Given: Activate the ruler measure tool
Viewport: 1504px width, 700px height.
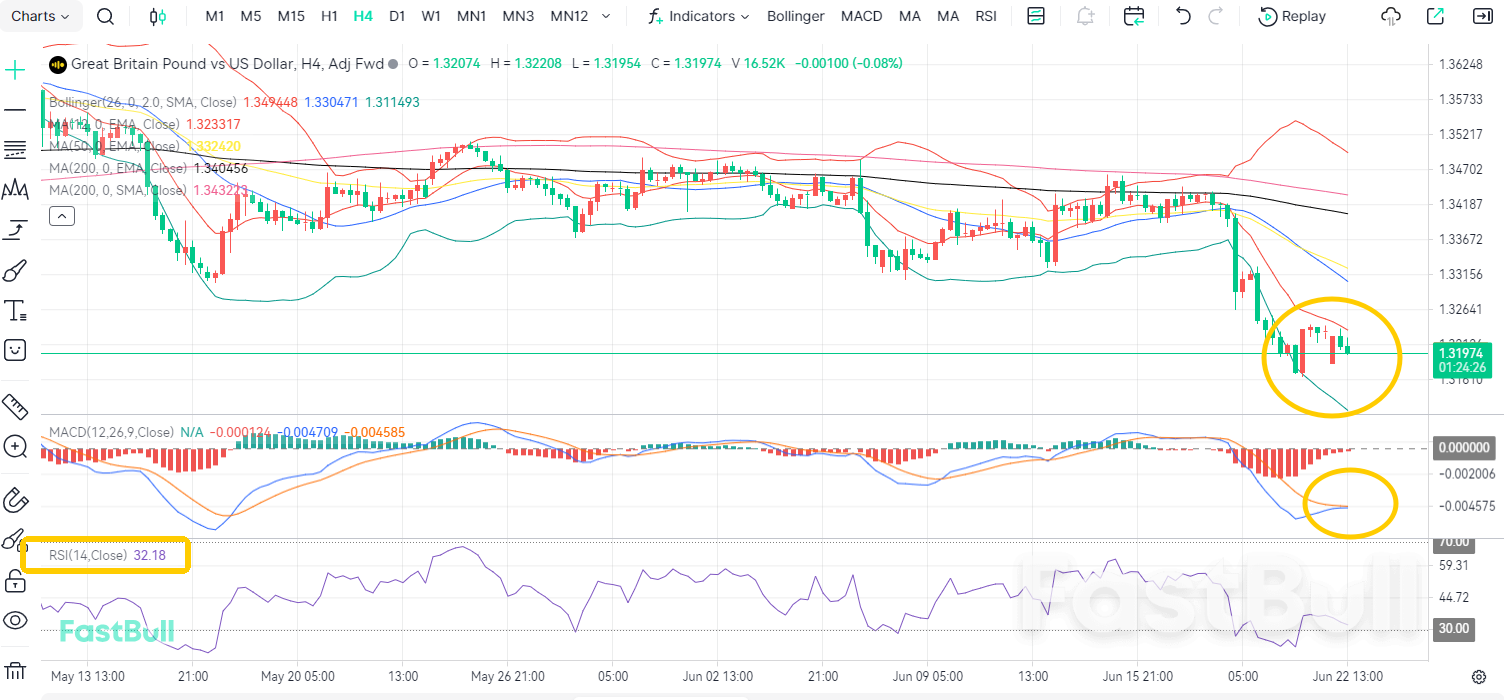Looking at the screenshot, I should (x=15, y=406).
